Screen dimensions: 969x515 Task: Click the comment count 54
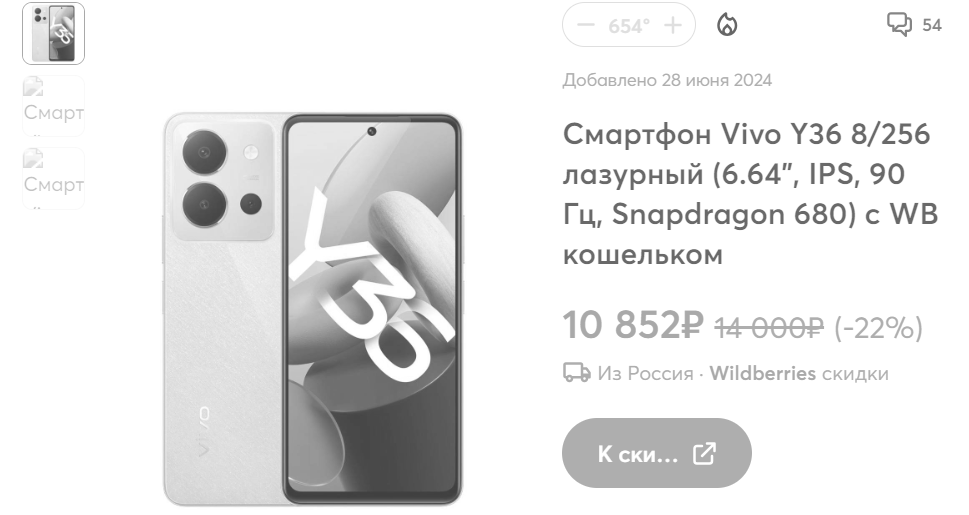[931, 25]
